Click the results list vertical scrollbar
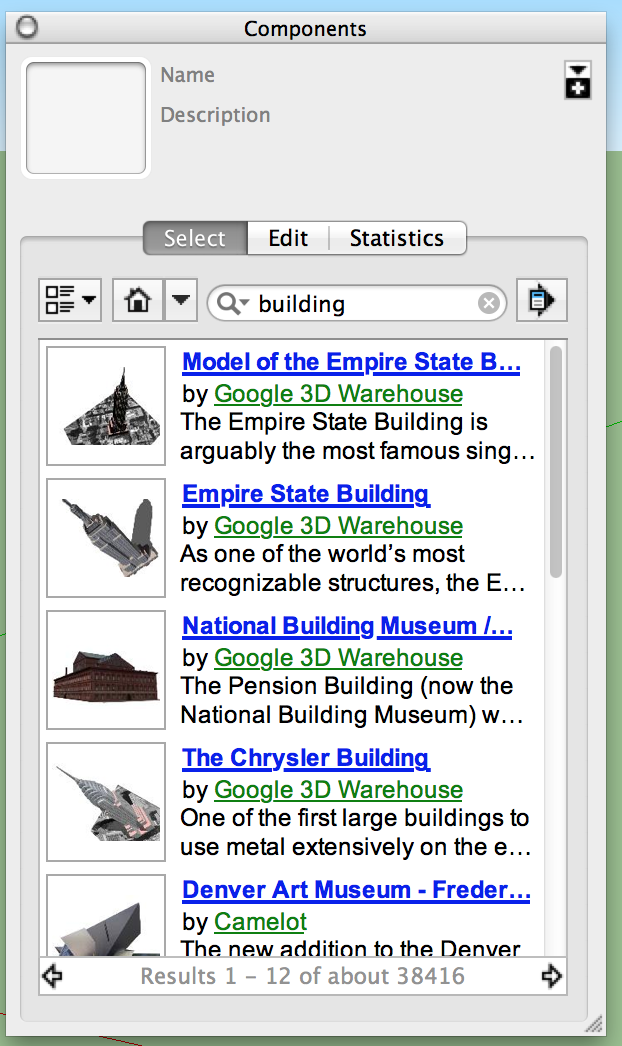 coord(556,462)
